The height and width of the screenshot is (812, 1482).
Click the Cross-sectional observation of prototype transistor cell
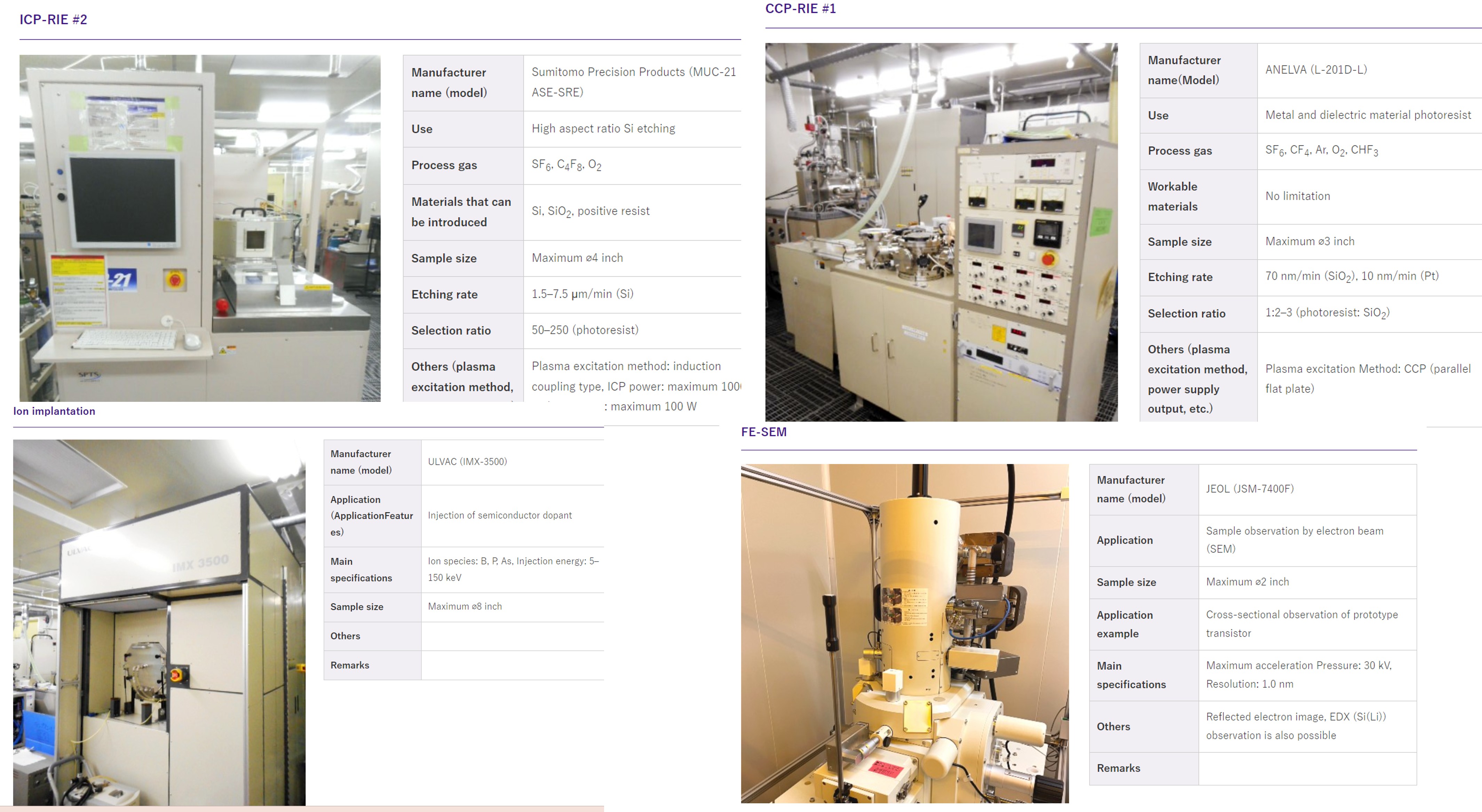pos(1307,624)
